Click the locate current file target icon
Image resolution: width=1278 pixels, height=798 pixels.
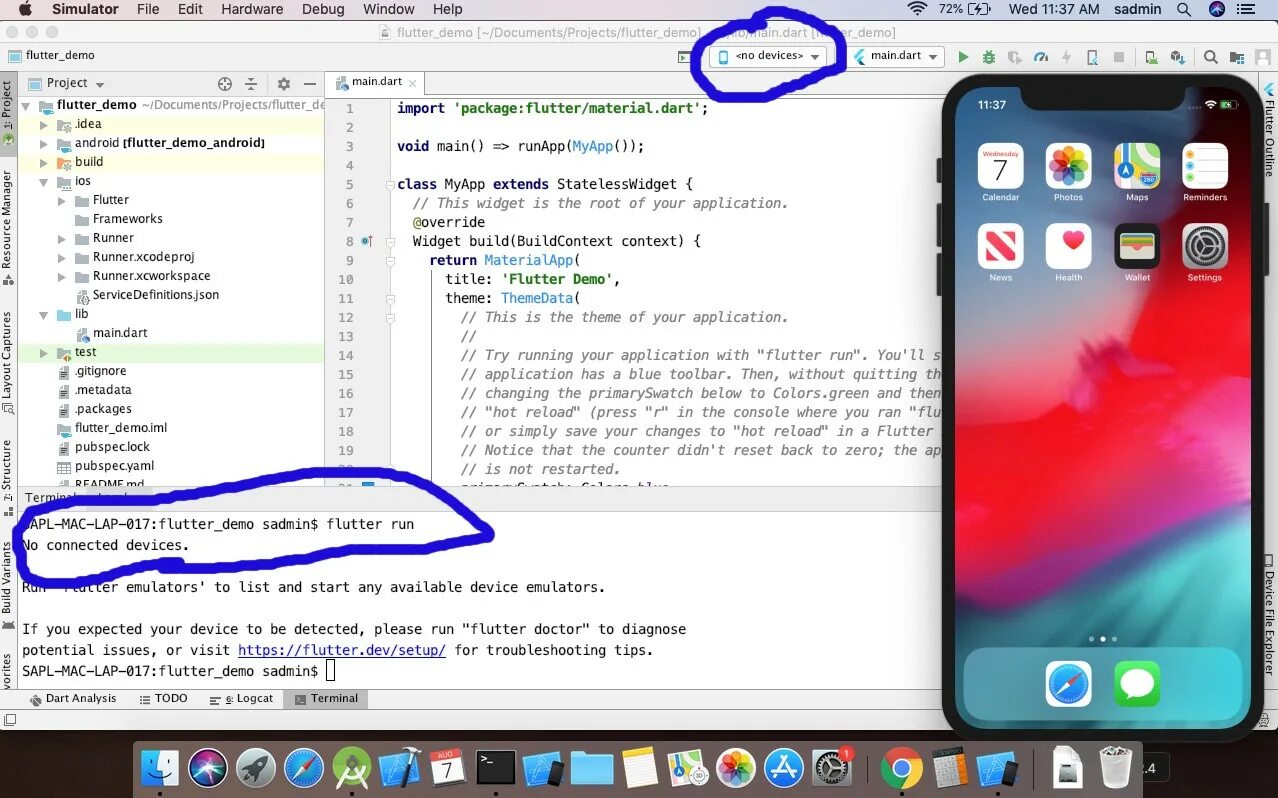click(225, 84)
